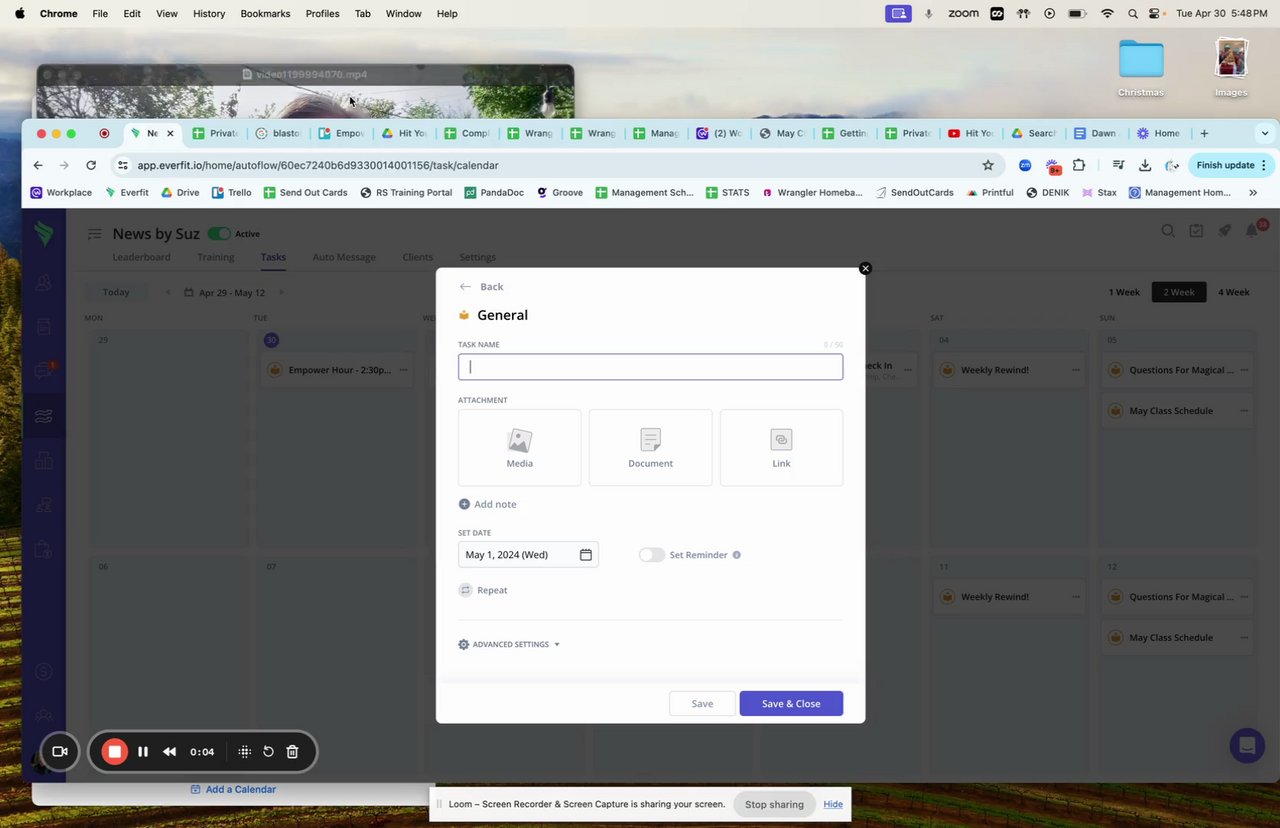Restart the Loom recording
The width and height of the screenshot is (1280, 828).
pos(268,752)
